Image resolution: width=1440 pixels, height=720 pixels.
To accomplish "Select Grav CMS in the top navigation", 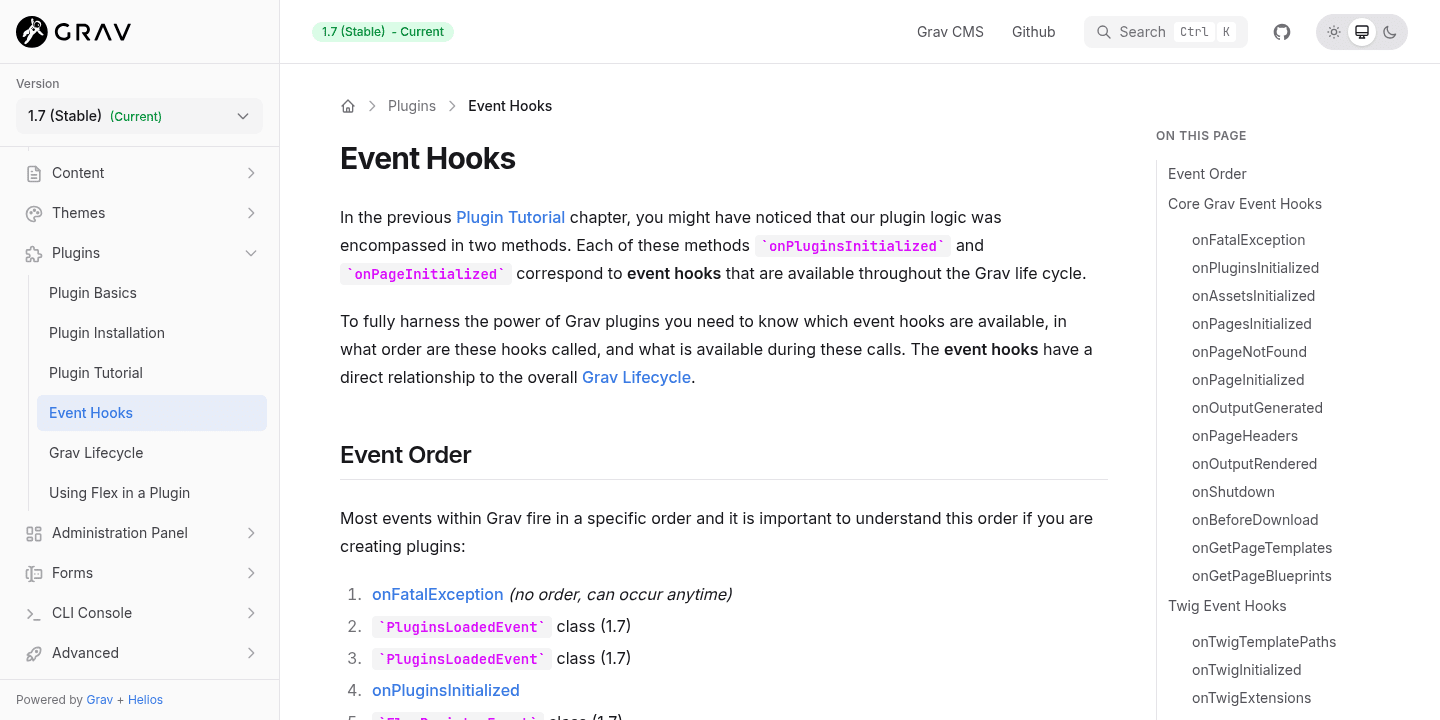I will coord(949,31).
